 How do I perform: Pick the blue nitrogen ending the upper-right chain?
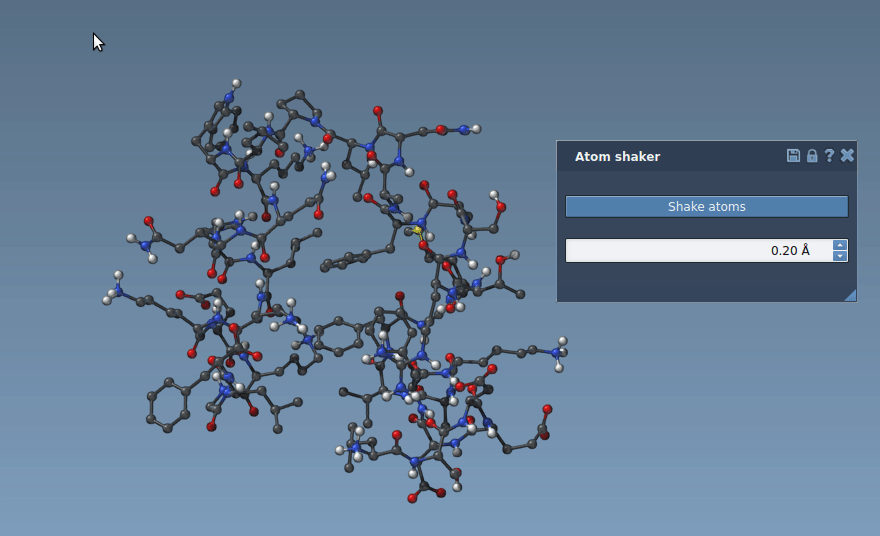(x=462, y=129)
